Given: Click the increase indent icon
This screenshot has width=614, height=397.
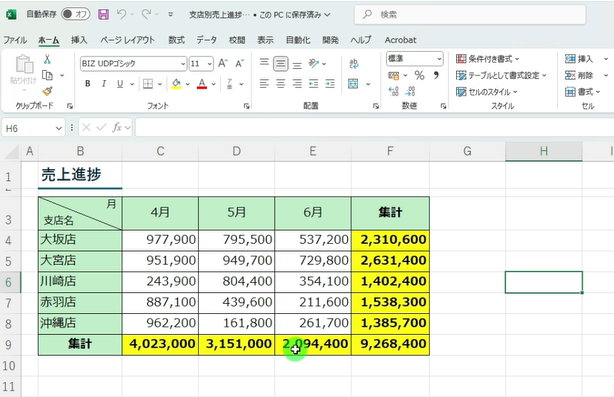Looking at the screenshot, I should [x=330, y=84].
